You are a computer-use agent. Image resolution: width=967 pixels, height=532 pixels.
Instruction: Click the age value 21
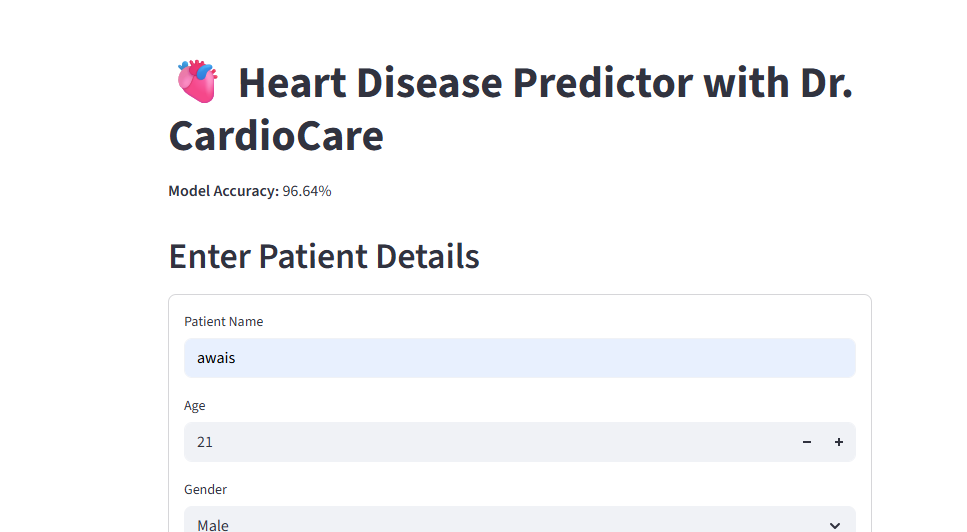pos(205,442)
